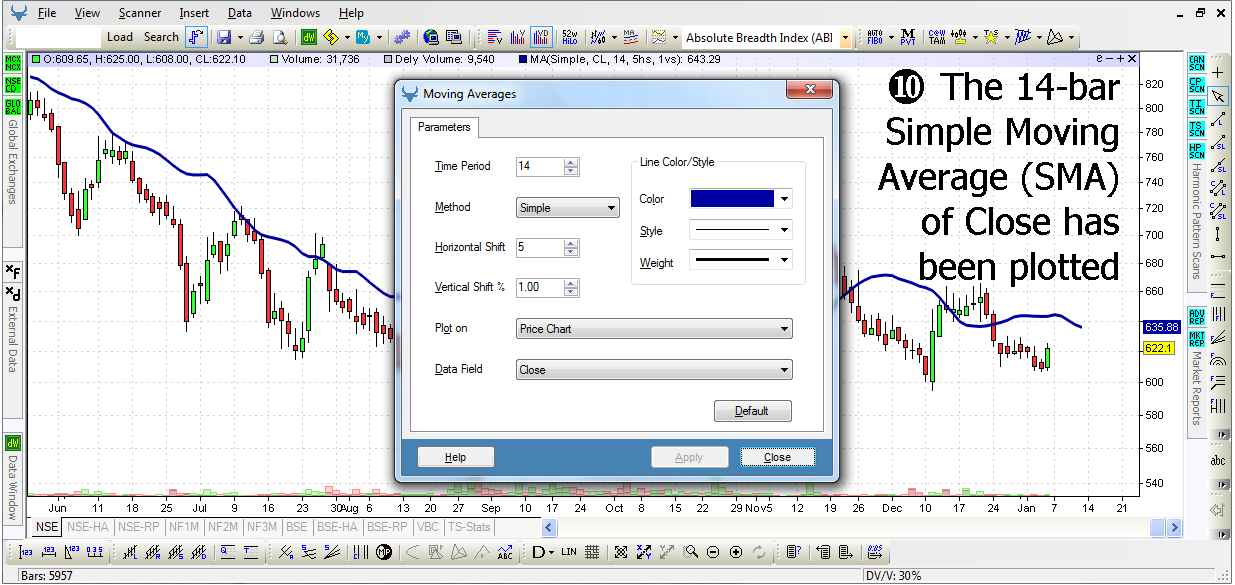This screenshot has width=1235, height=585.
Task: Open the Market Reports side panel
Action: pos(1195,390)
